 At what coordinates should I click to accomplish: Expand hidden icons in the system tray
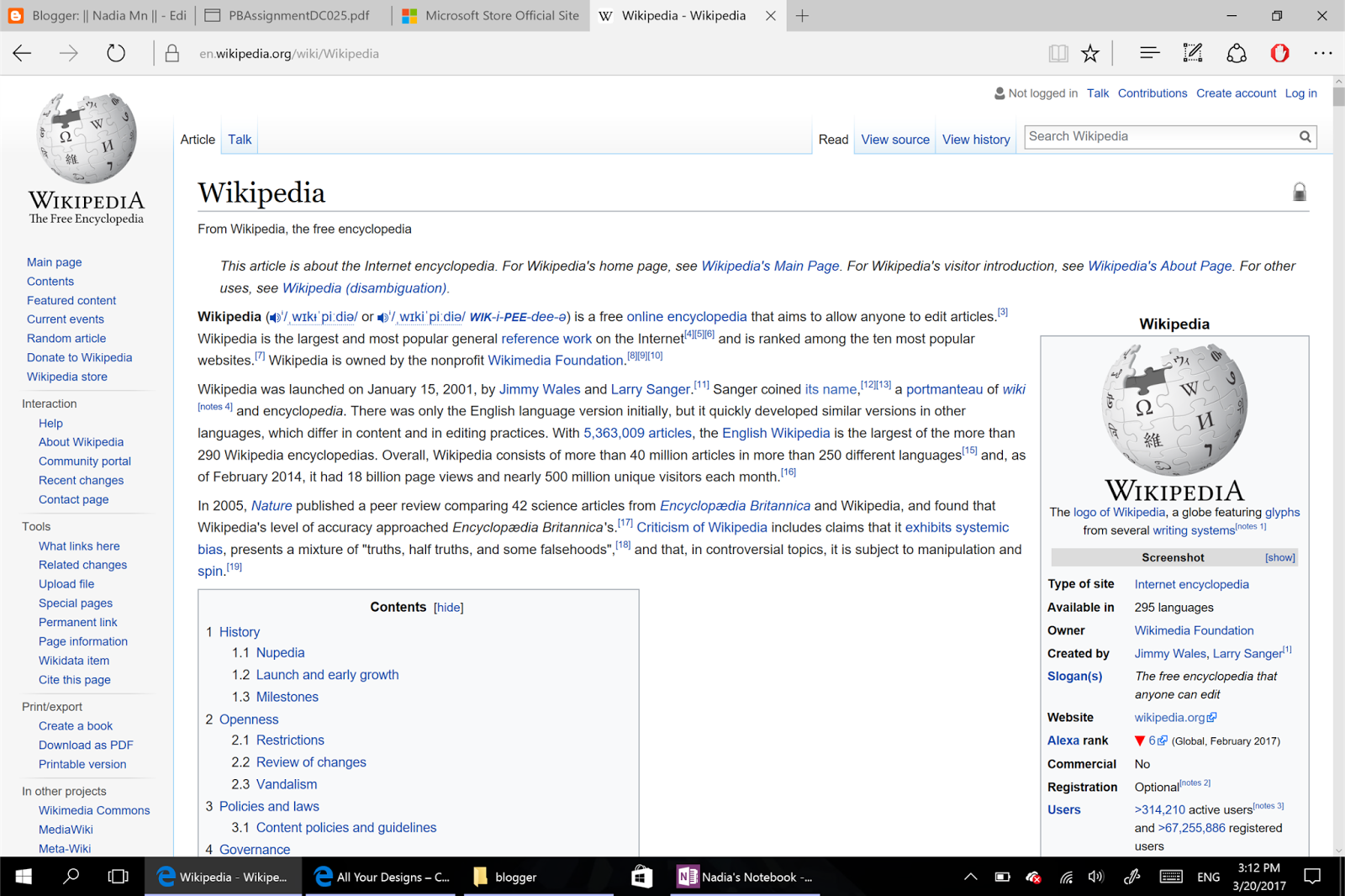(970, 877)
